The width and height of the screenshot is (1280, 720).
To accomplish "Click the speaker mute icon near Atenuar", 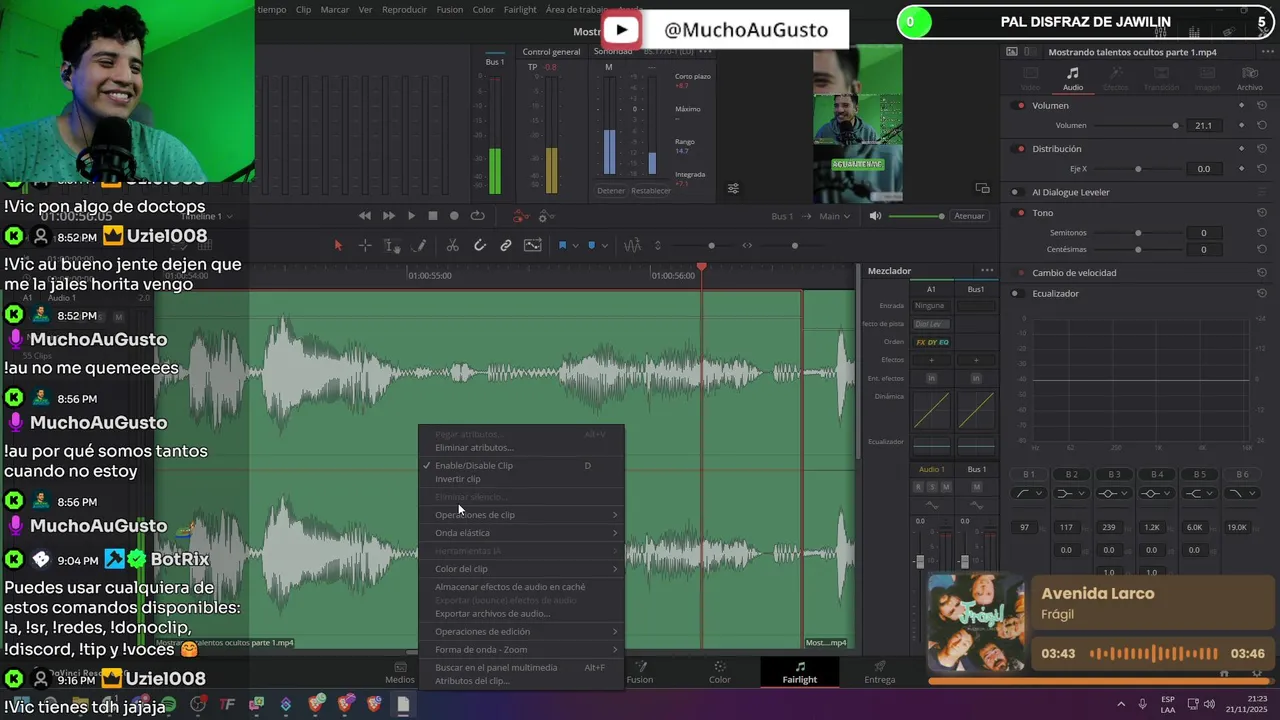I will 875,216.
